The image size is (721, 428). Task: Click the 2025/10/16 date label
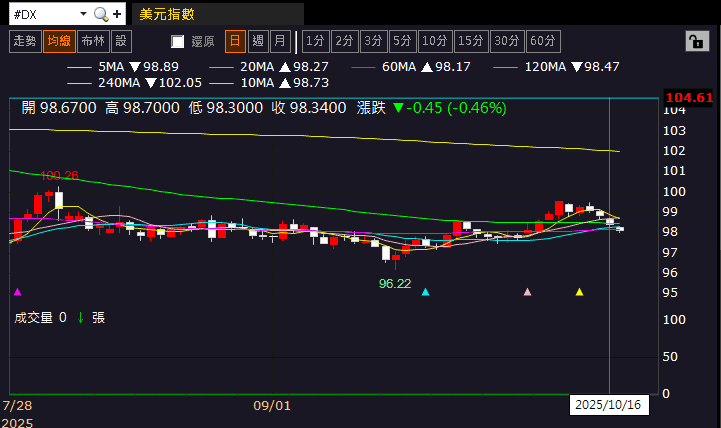click(x=609, y=405)
